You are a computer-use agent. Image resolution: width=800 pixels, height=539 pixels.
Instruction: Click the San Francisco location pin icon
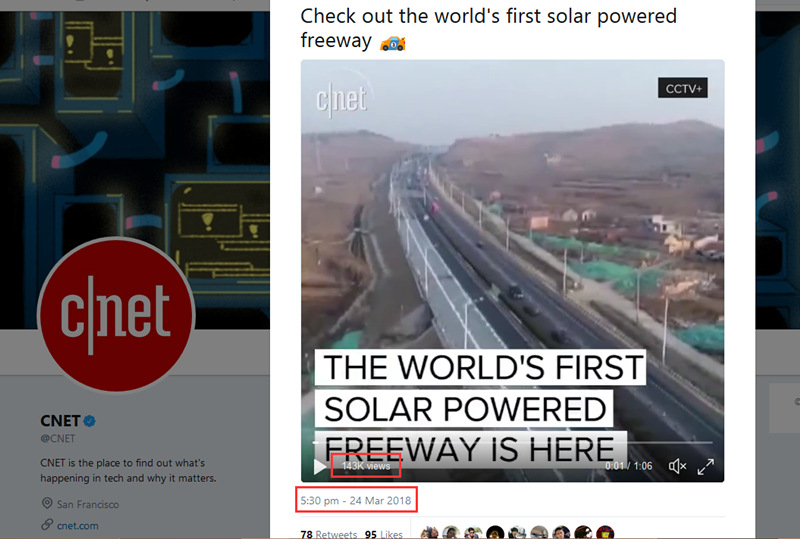point(46,503)
